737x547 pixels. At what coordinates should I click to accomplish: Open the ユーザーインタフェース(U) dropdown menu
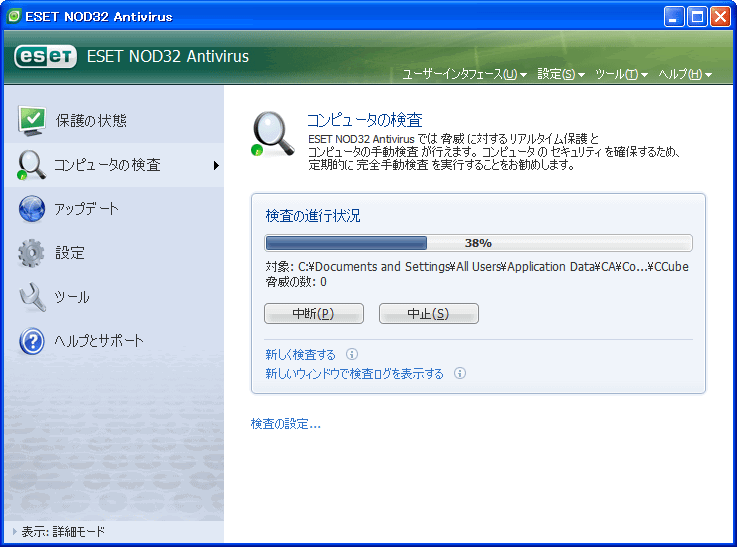click(464, 74)
